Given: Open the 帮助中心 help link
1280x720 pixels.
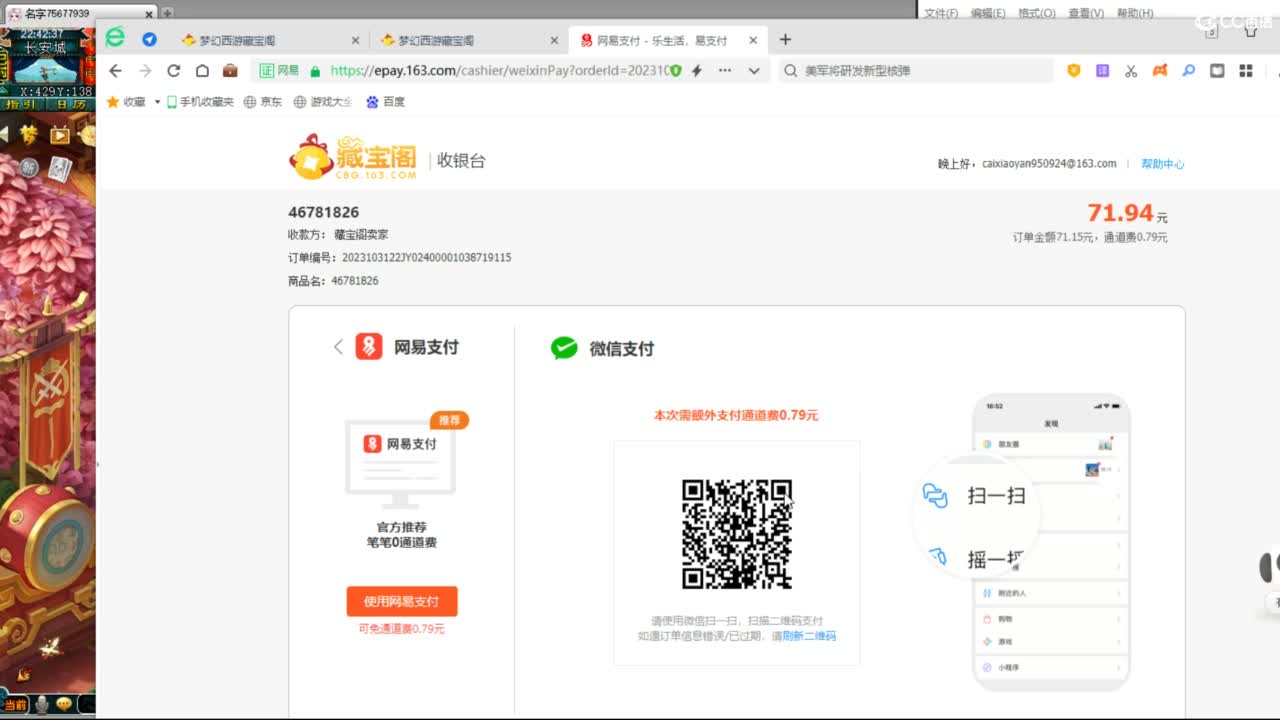Looking at the screenshot, I should [x=1162, y=164].
